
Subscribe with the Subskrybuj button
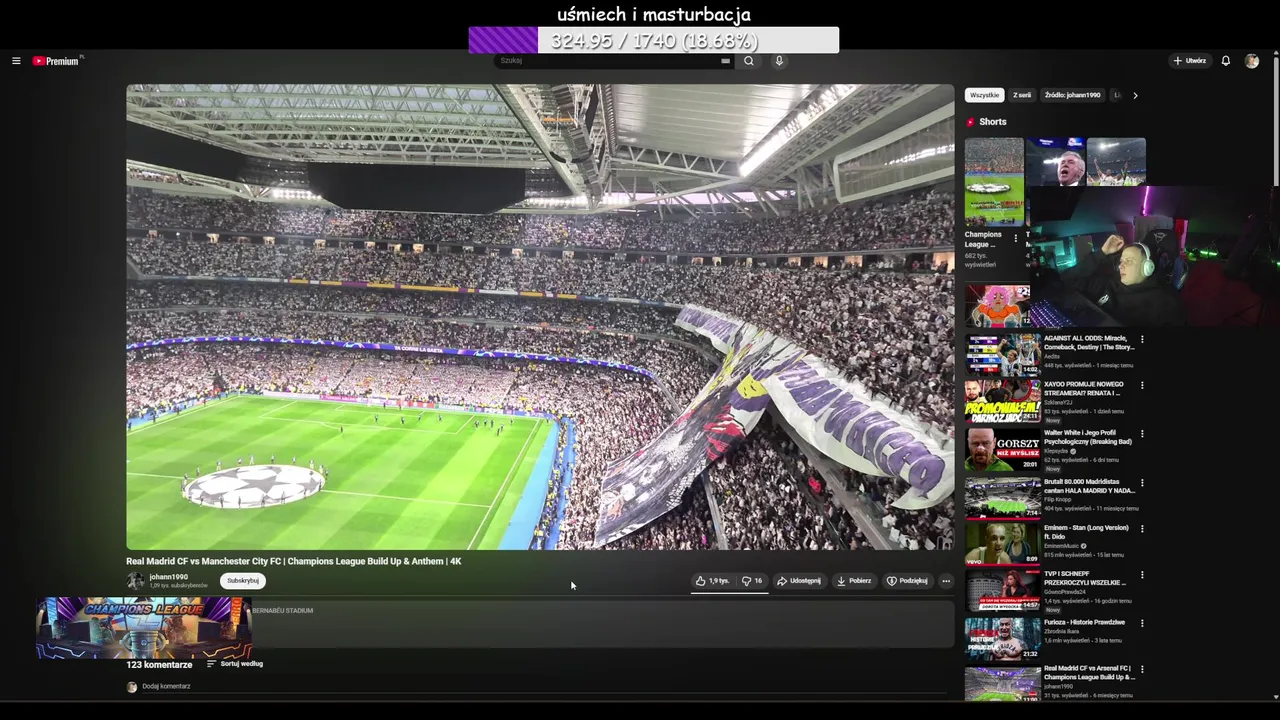243,581
